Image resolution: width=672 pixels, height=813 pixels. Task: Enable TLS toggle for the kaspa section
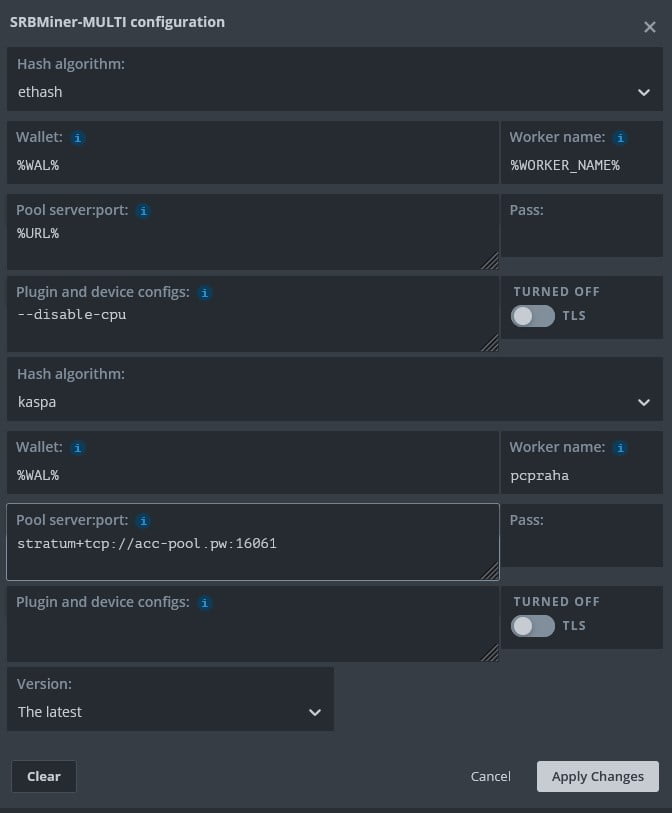pos(532,626)
